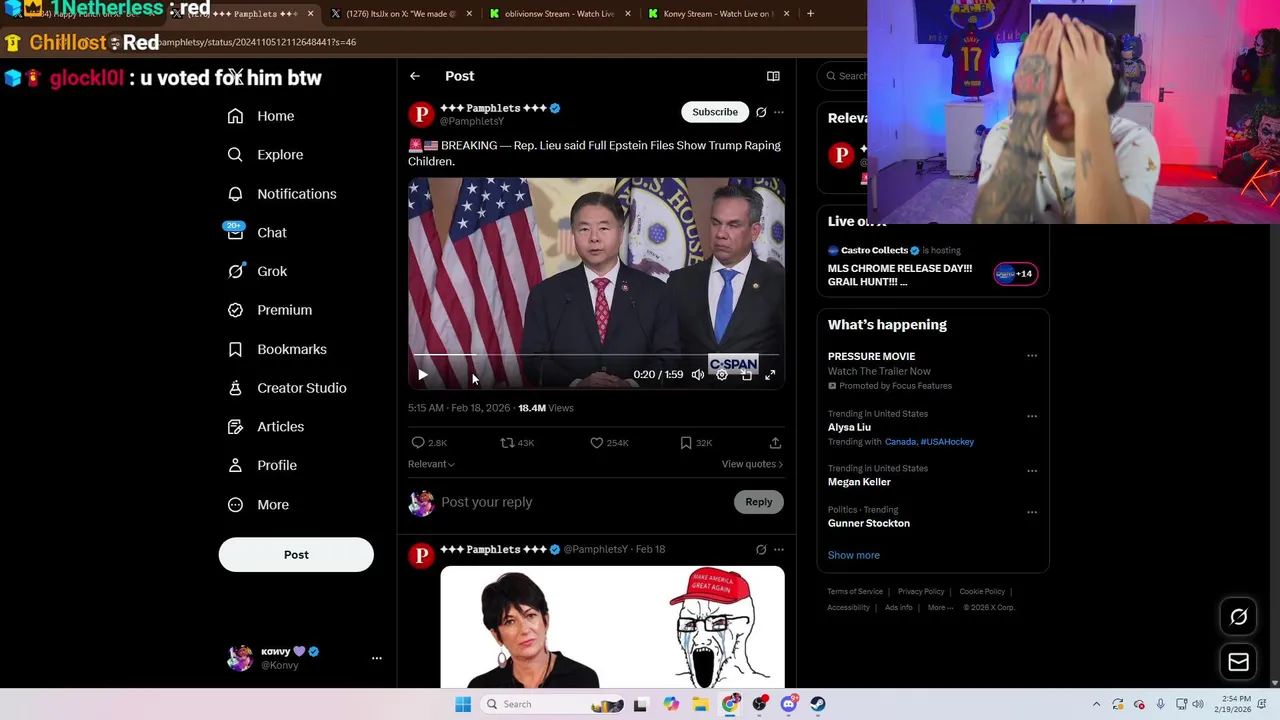Open Bookmarks in the X sidebar

pyautogui.click(x=277, y=349)
